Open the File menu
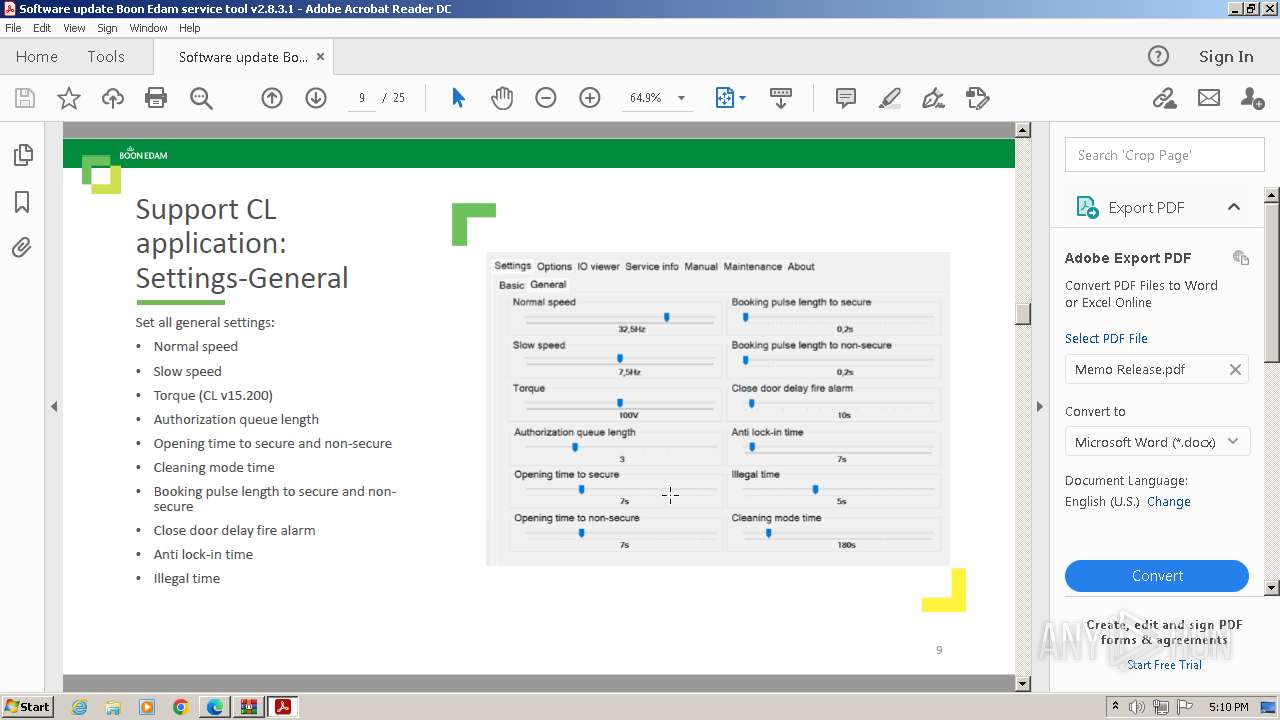 (13, 28)
